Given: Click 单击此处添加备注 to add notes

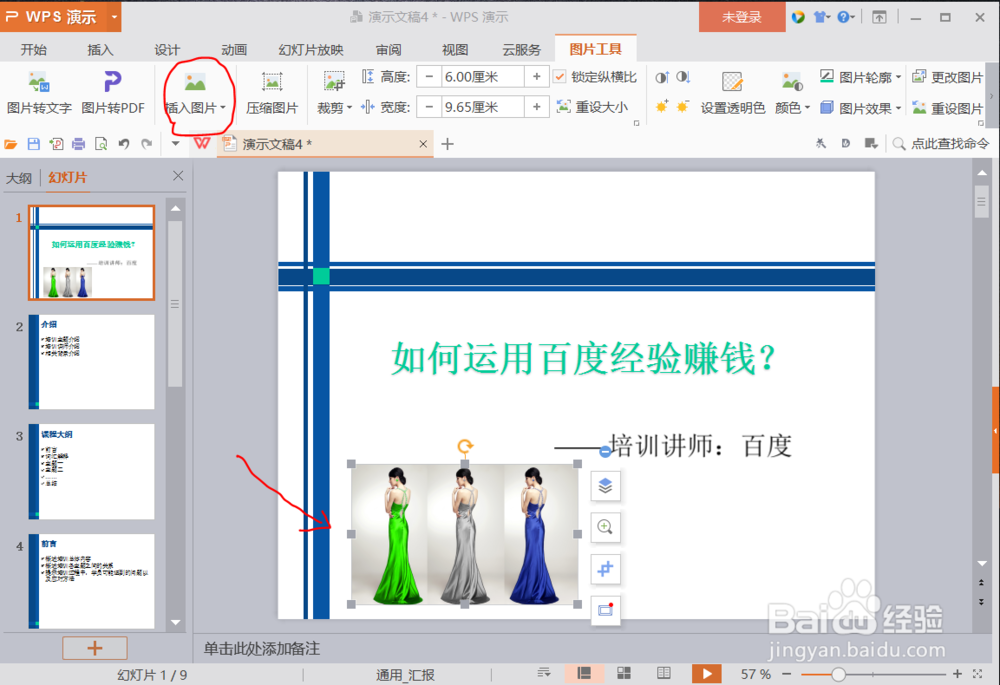Looking at the screenshot, I should click(x=262, y=649).
